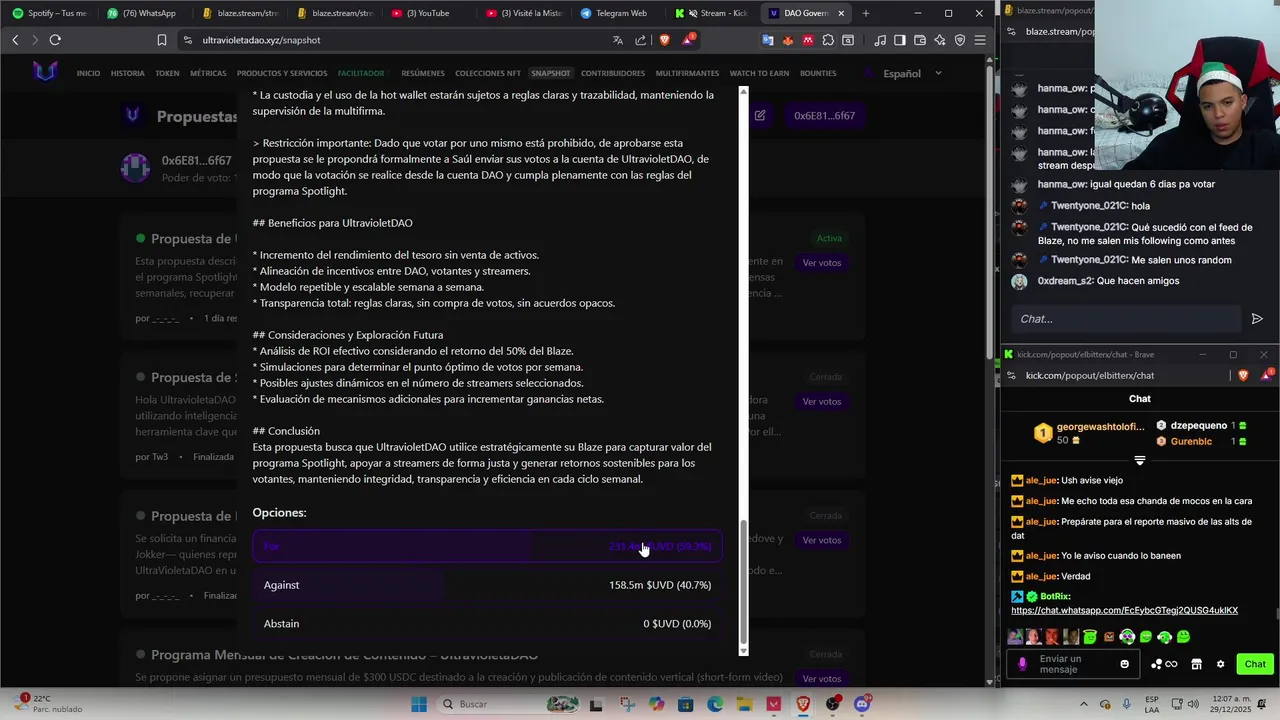The image size is (1280, 720).
Task: Click the edit pencil icon beside the wallet address
Action: point(760,115)
